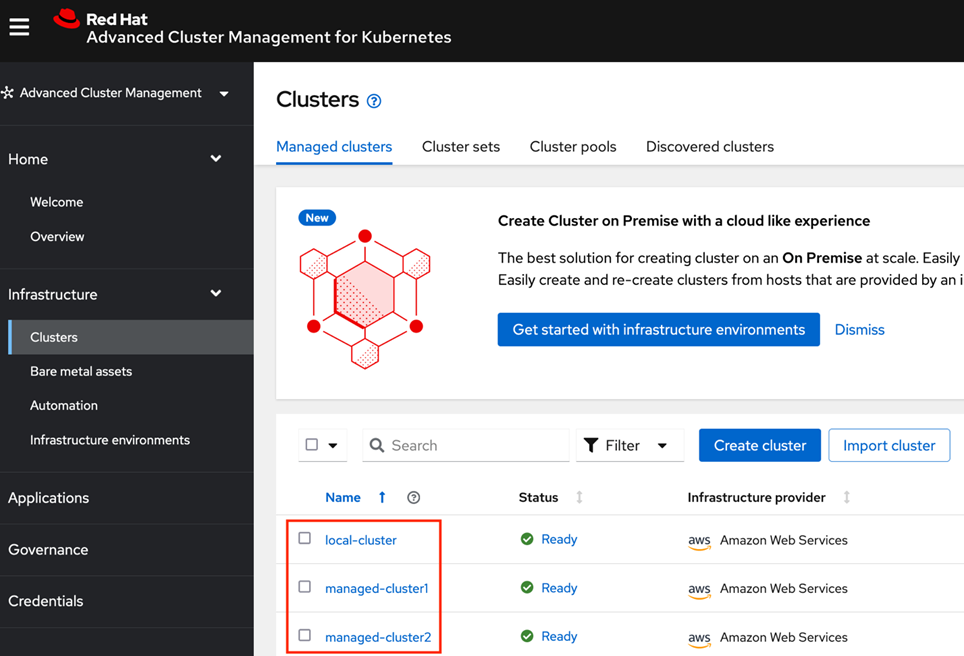This screenshot has height=656, width=964.
Task: Open Bare metal assets in sidebar
Action: [x=81, y=371]
